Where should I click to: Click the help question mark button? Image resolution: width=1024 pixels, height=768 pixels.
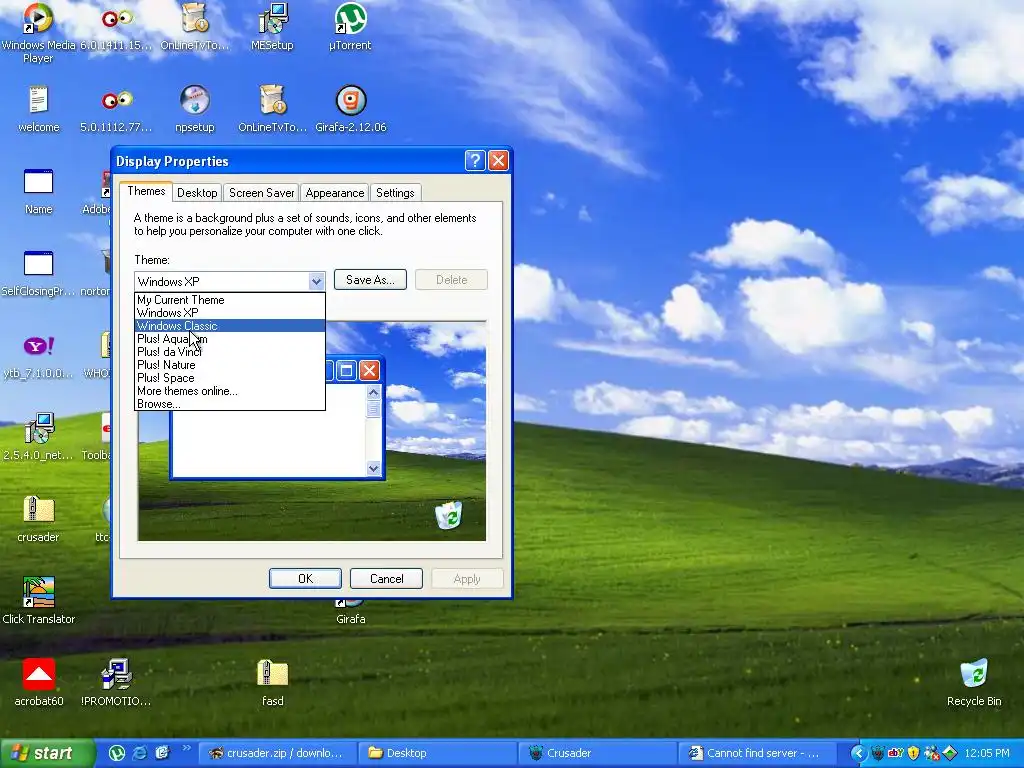tap(475, 161)
